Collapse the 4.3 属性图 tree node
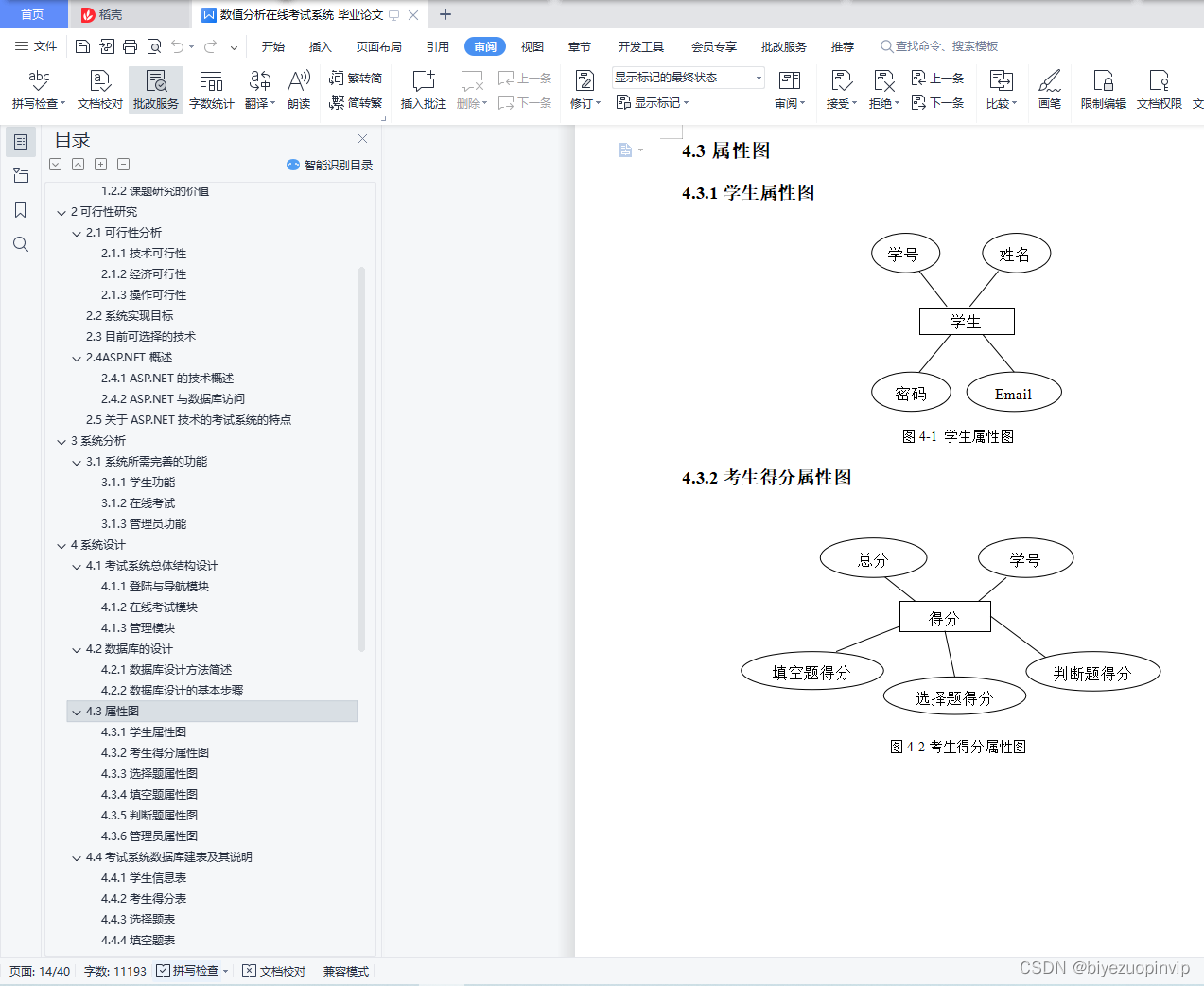 click(77, 712)
